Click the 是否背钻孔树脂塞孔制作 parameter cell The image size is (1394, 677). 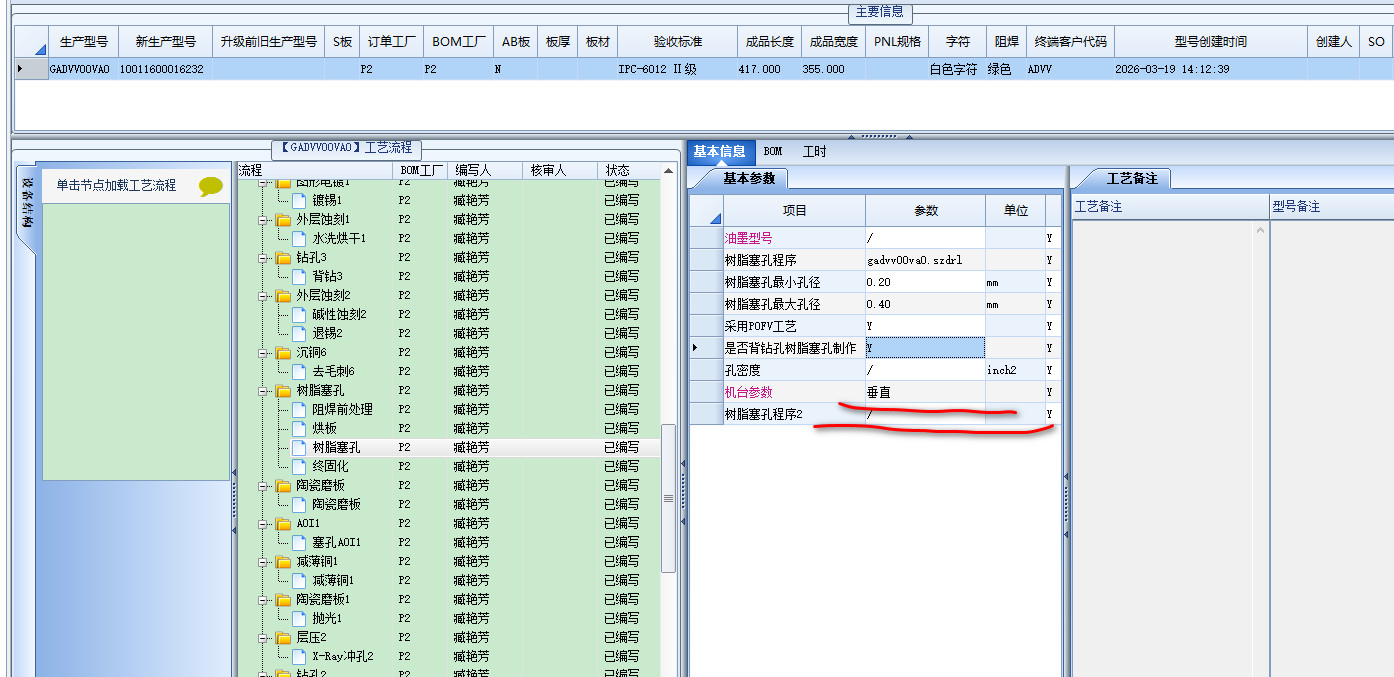pyautogui.click(x=925, y=348)
